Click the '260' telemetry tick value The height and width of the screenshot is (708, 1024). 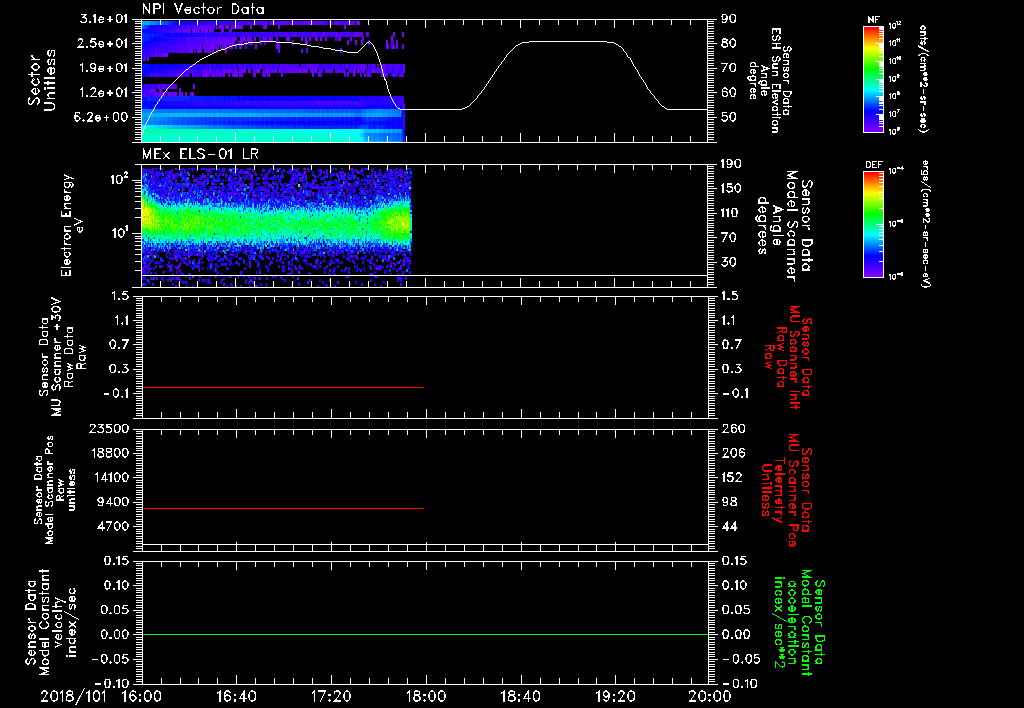pos(732,429)
